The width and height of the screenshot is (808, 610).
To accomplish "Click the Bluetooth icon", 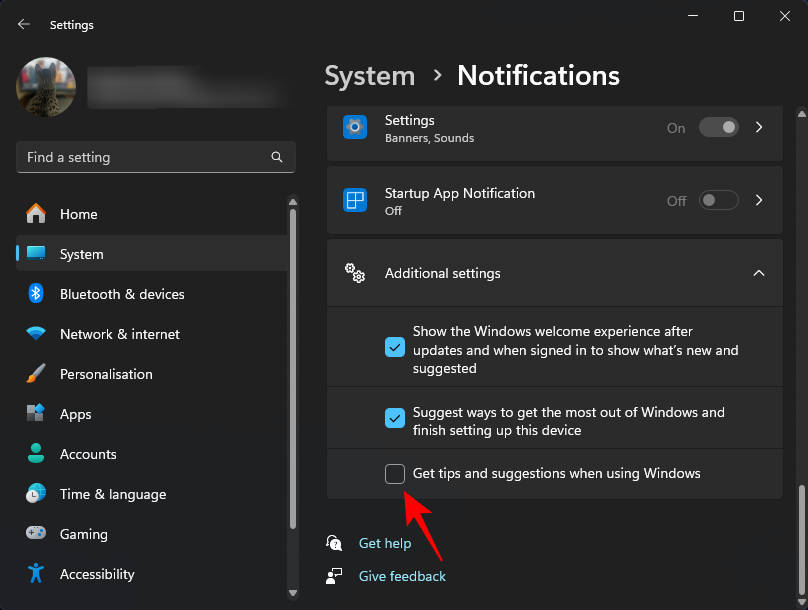I will pyautogui.click(x=36, y=294).
